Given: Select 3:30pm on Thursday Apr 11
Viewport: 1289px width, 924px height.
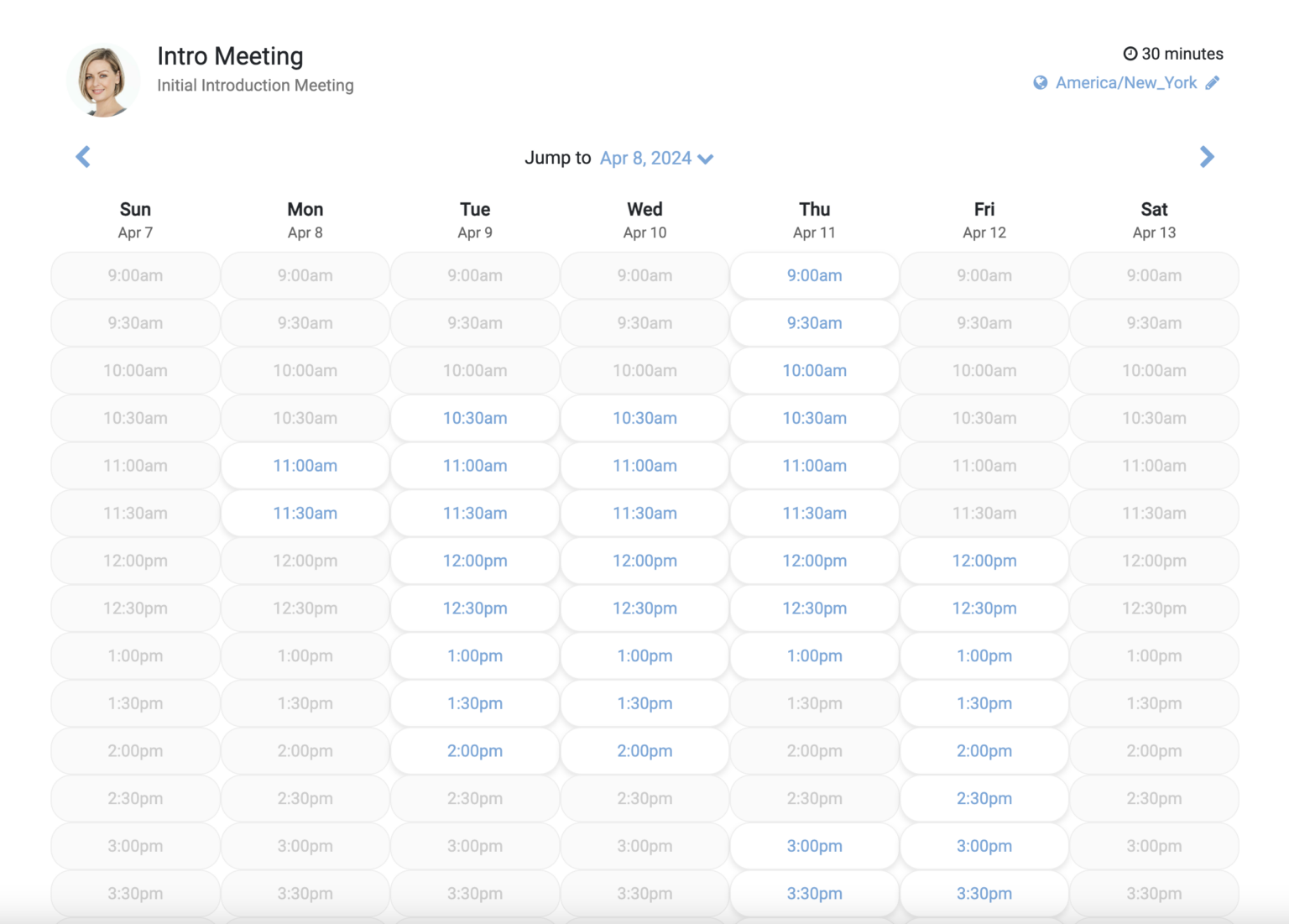Looking at the screenshot, I should [813, 893].
